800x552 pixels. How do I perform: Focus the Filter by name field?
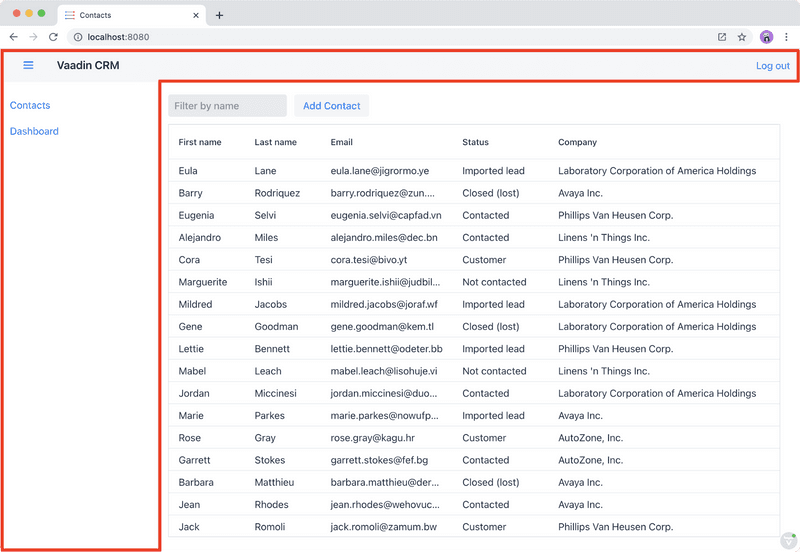[x=228, y=106]
